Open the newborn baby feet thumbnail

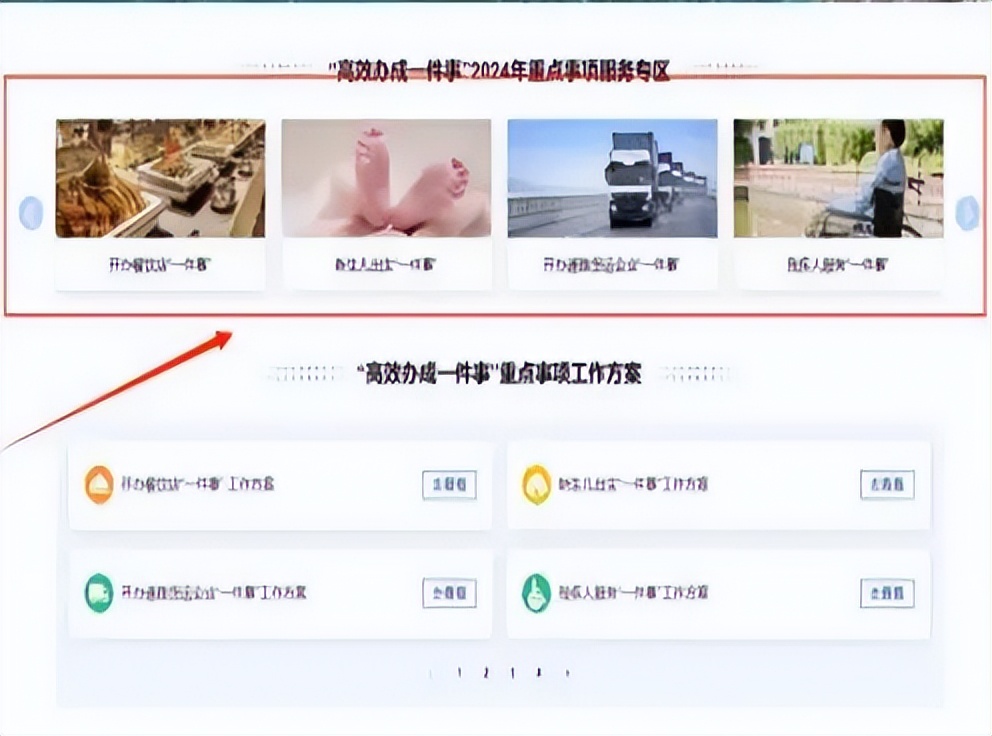[x=387, y=178]
